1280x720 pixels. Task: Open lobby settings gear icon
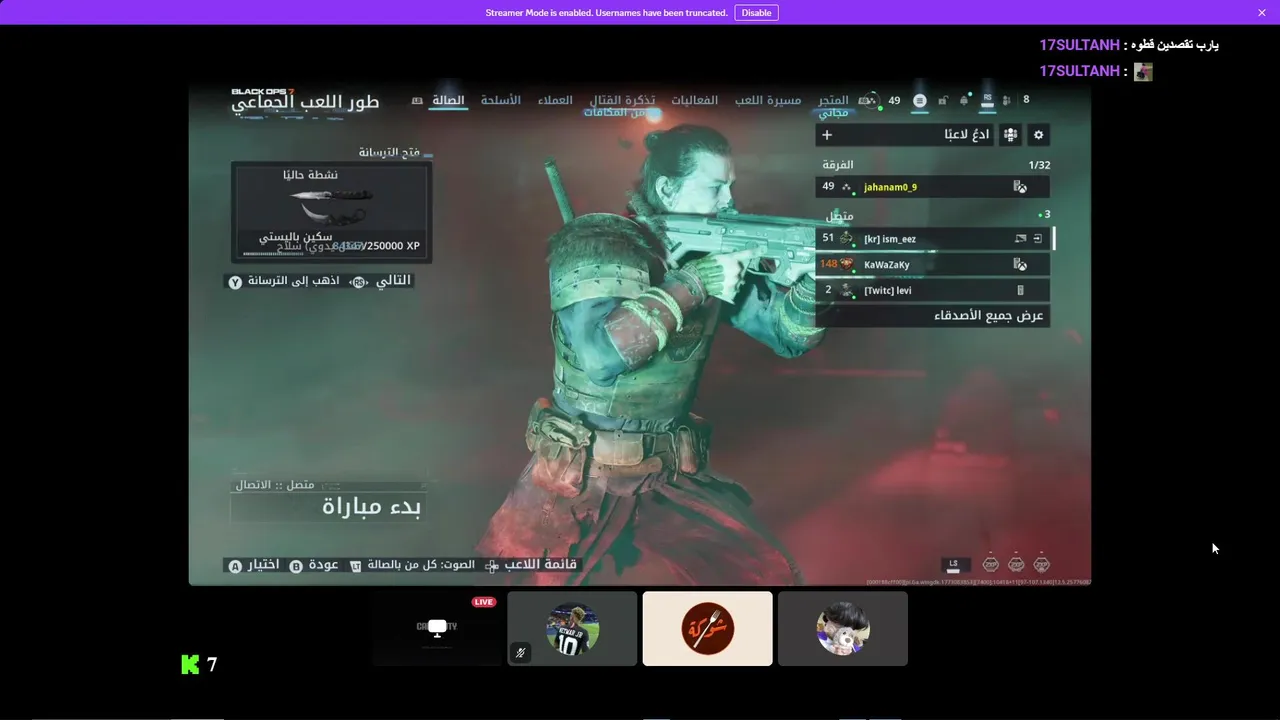click(x=1038, y=135)
